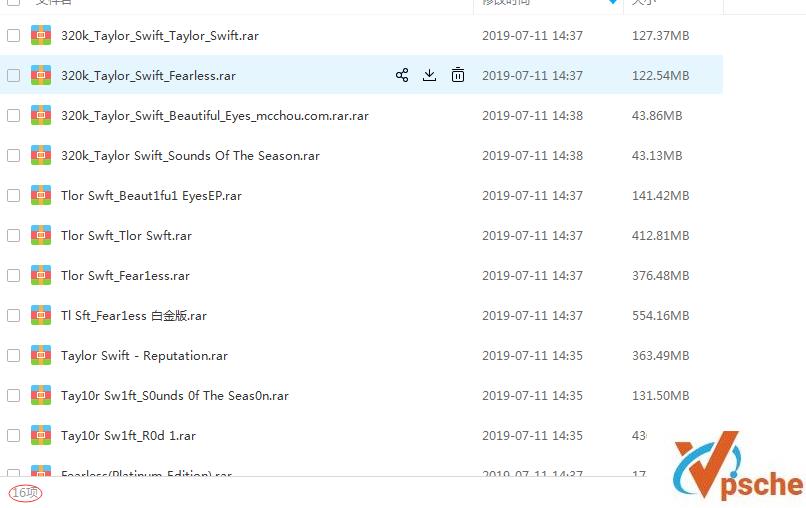Image resolution: width=806 pixels, height=508 pixels.
Task: Click the 376.48MB size value
Action: pyautogui.click(x=660, y=276)
